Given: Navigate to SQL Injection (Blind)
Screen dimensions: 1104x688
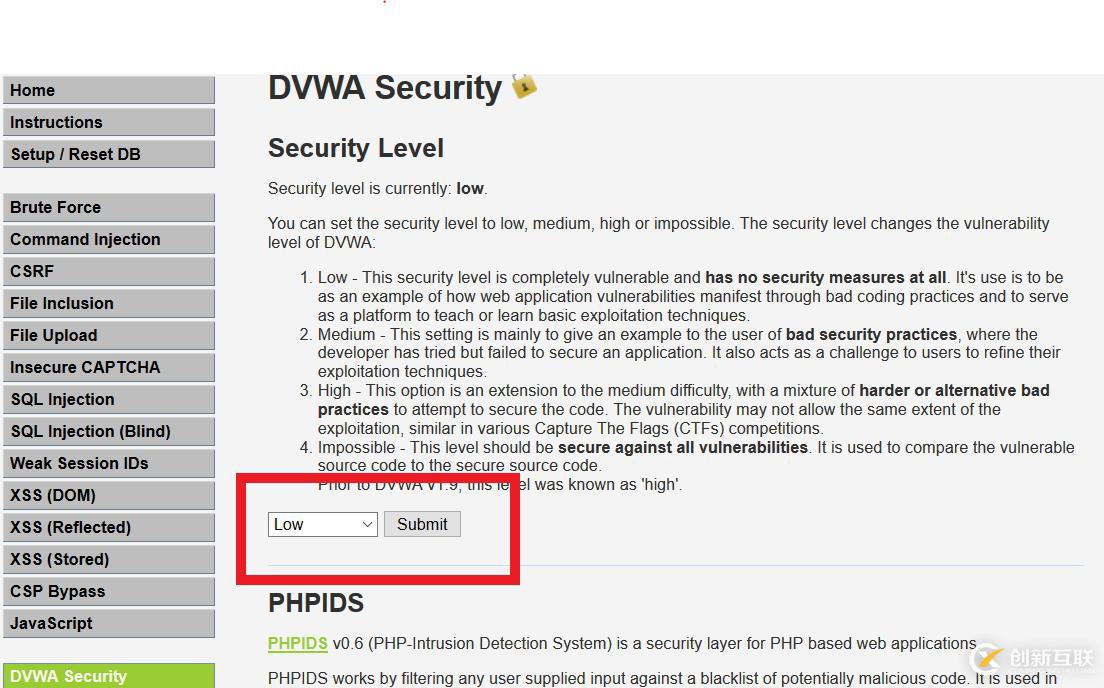Looking at the screenshot, I should pyautogui.click(x=108, y=431).
